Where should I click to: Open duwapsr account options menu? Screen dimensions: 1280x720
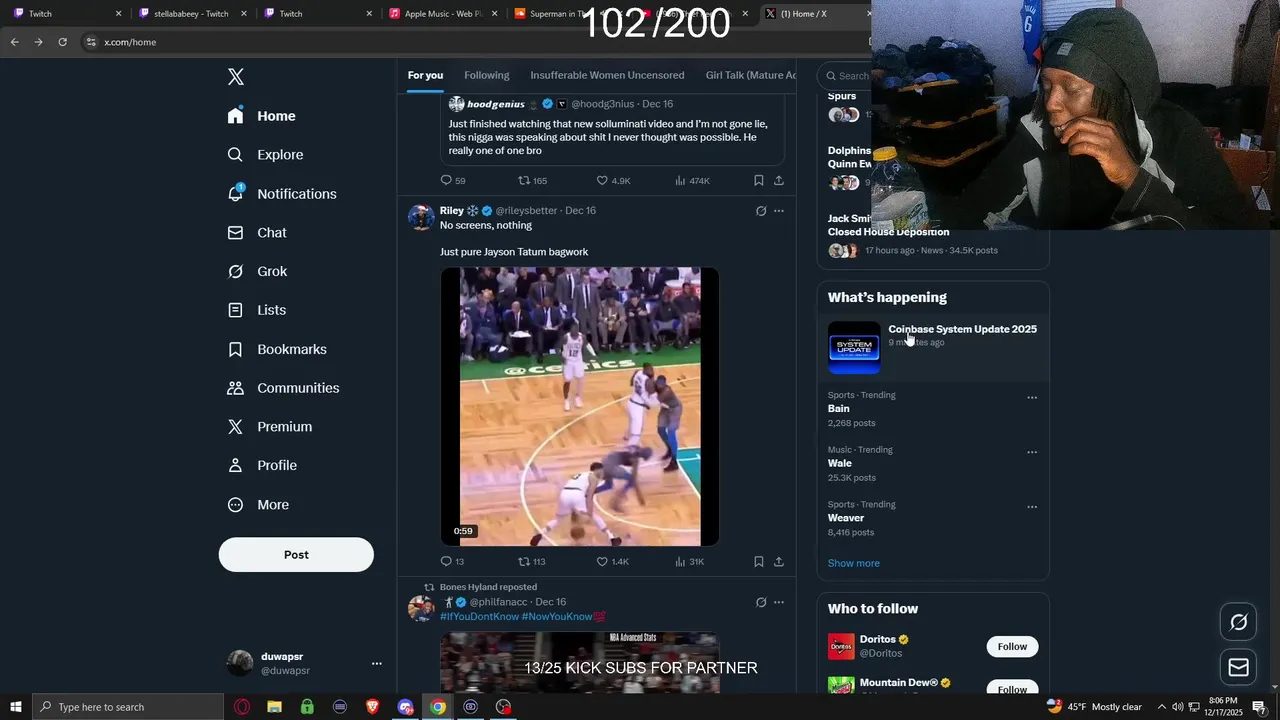tap(377, 663)
